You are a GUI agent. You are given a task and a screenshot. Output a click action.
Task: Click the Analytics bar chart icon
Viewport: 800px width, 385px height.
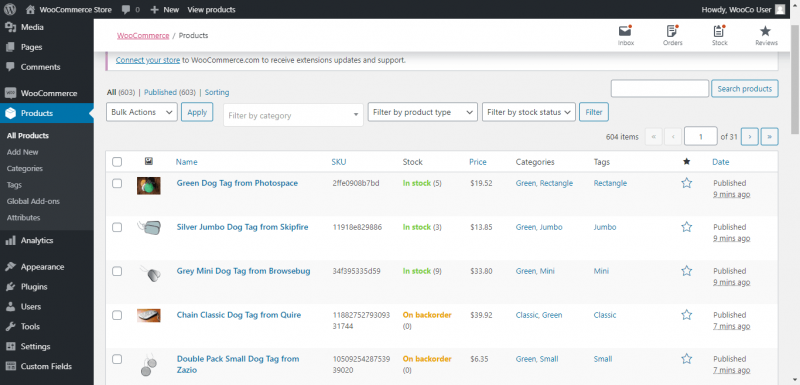point(10,240)
